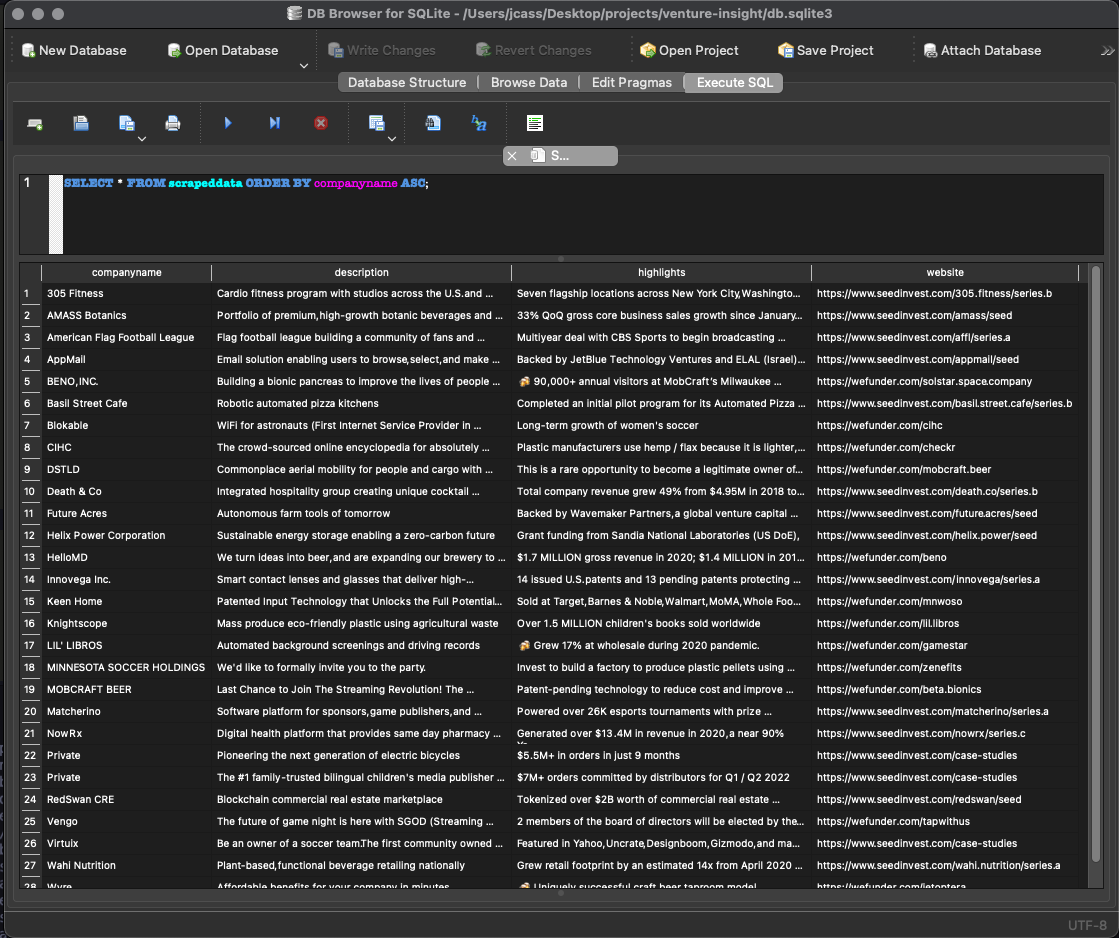
Task: Expand the save results dropdown arrow
Action: click(x=392, y=139)
